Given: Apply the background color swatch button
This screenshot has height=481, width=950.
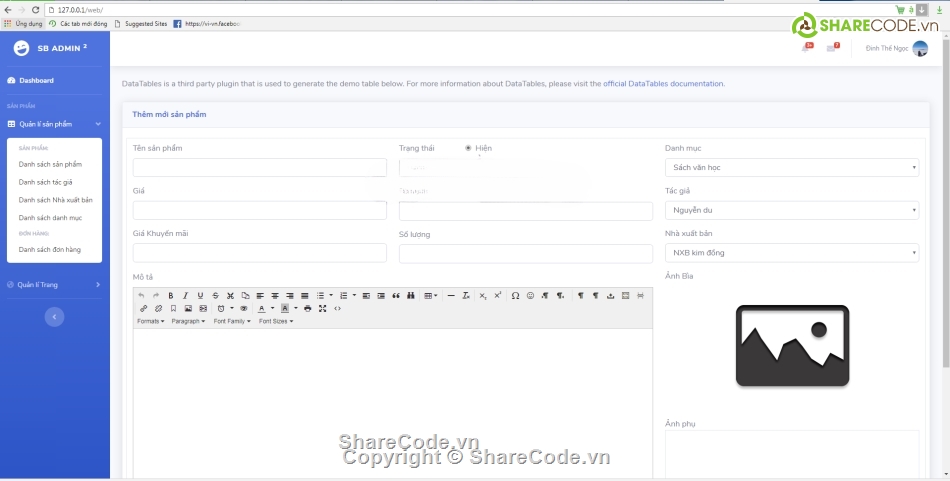Looking at the screenshot, I should tap(285, 308).
